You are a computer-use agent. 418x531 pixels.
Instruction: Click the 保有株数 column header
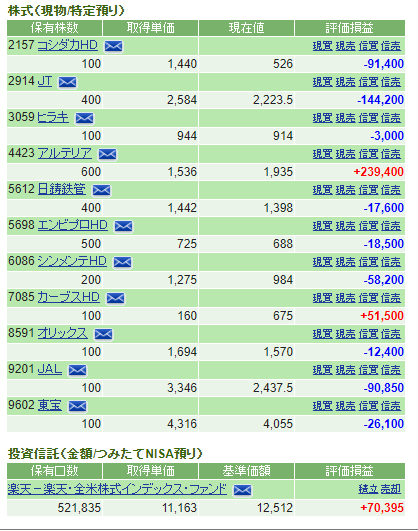55,28
